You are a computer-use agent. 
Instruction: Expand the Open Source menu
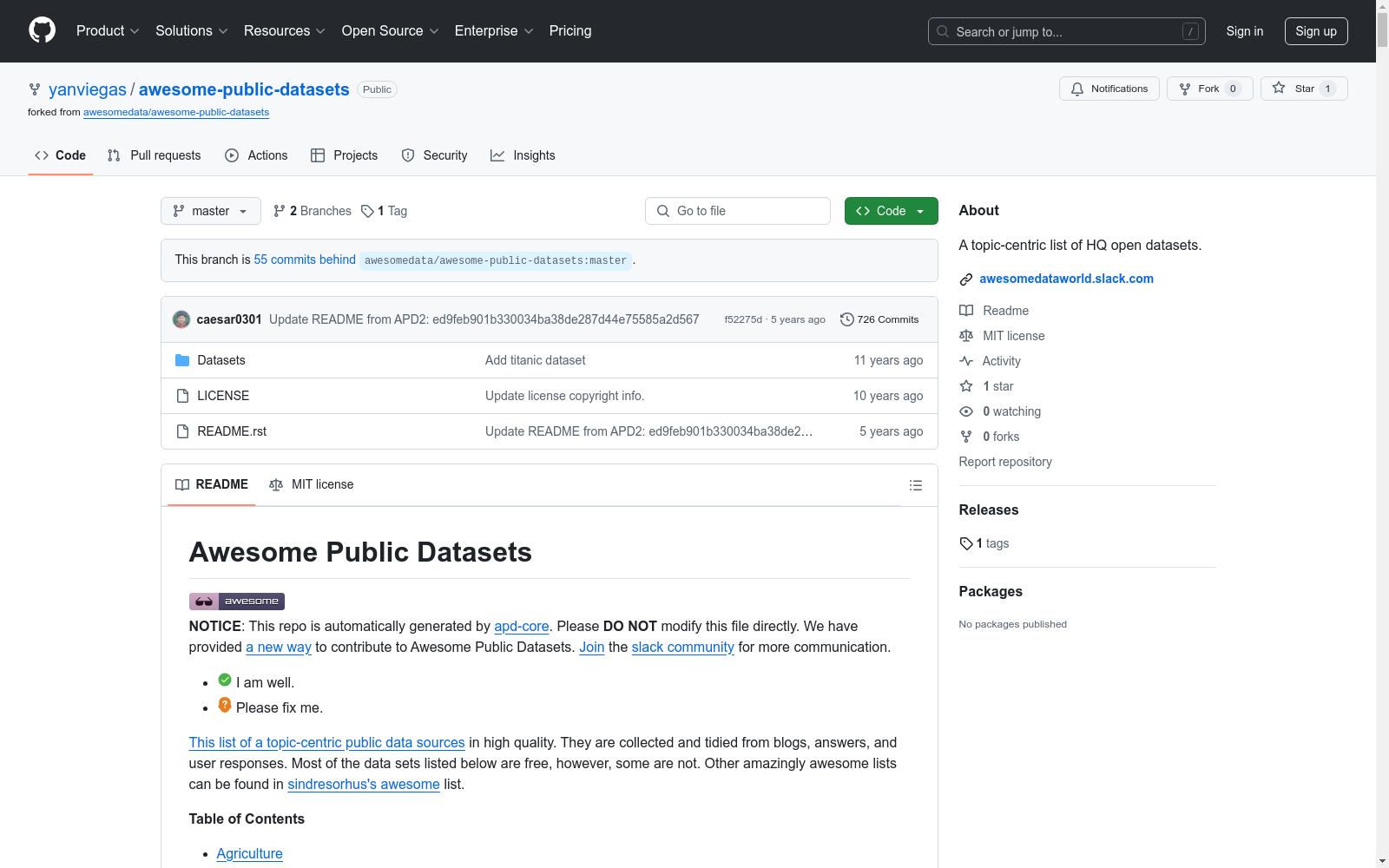coord(391,31)
